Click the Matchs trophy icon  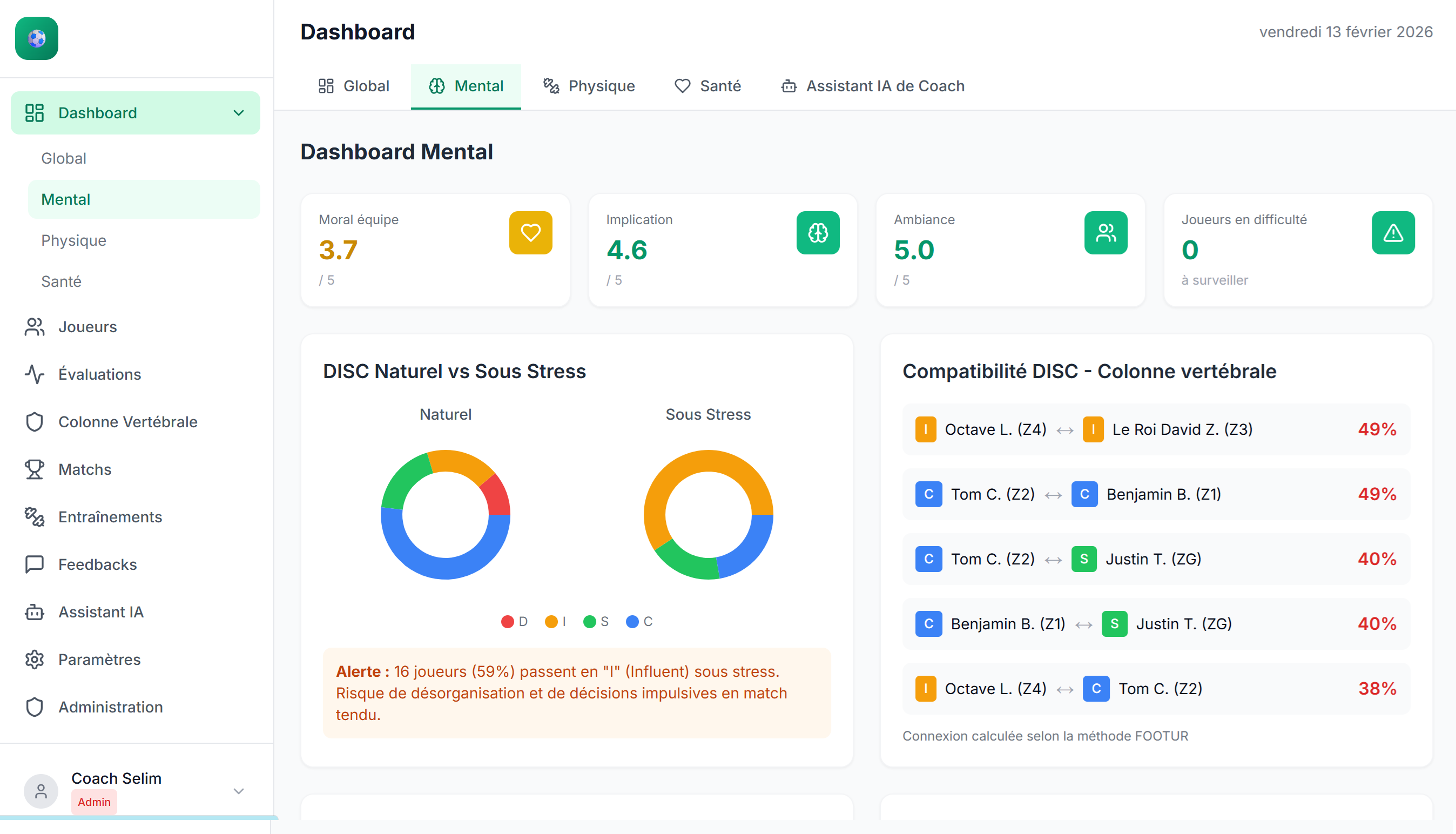(35, 469)
